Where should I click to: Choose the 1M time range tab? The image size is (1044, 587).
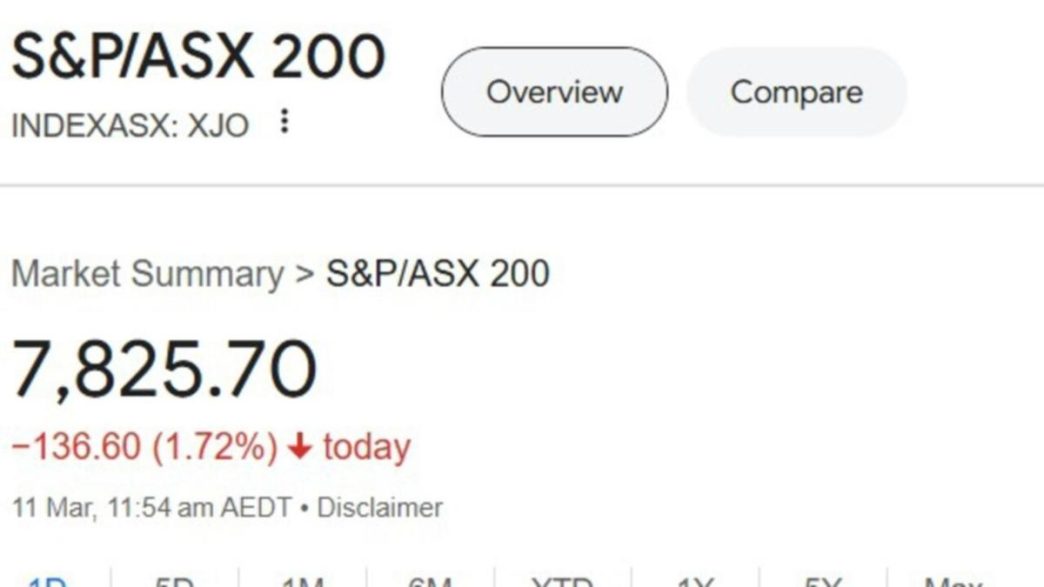click(303, 582)
